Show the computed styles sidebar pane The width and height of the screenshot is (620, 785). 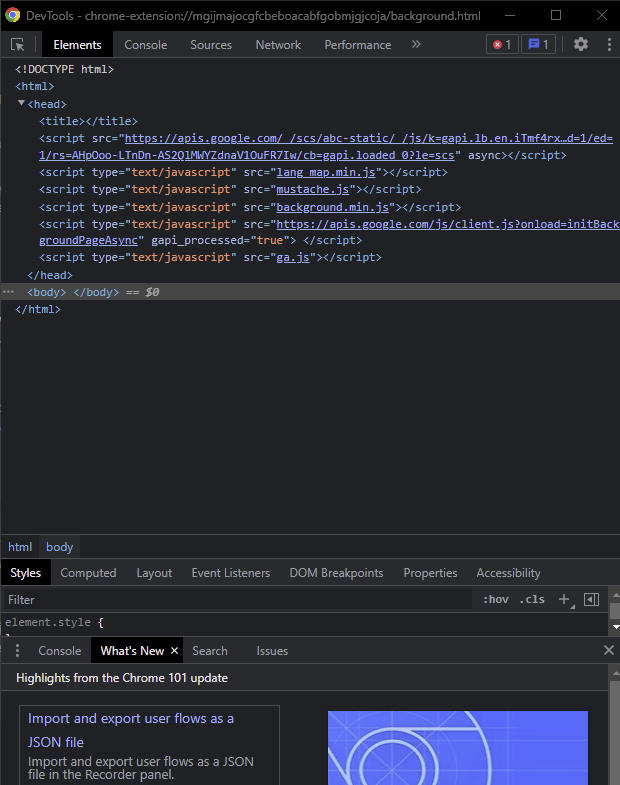coord(591,600)
